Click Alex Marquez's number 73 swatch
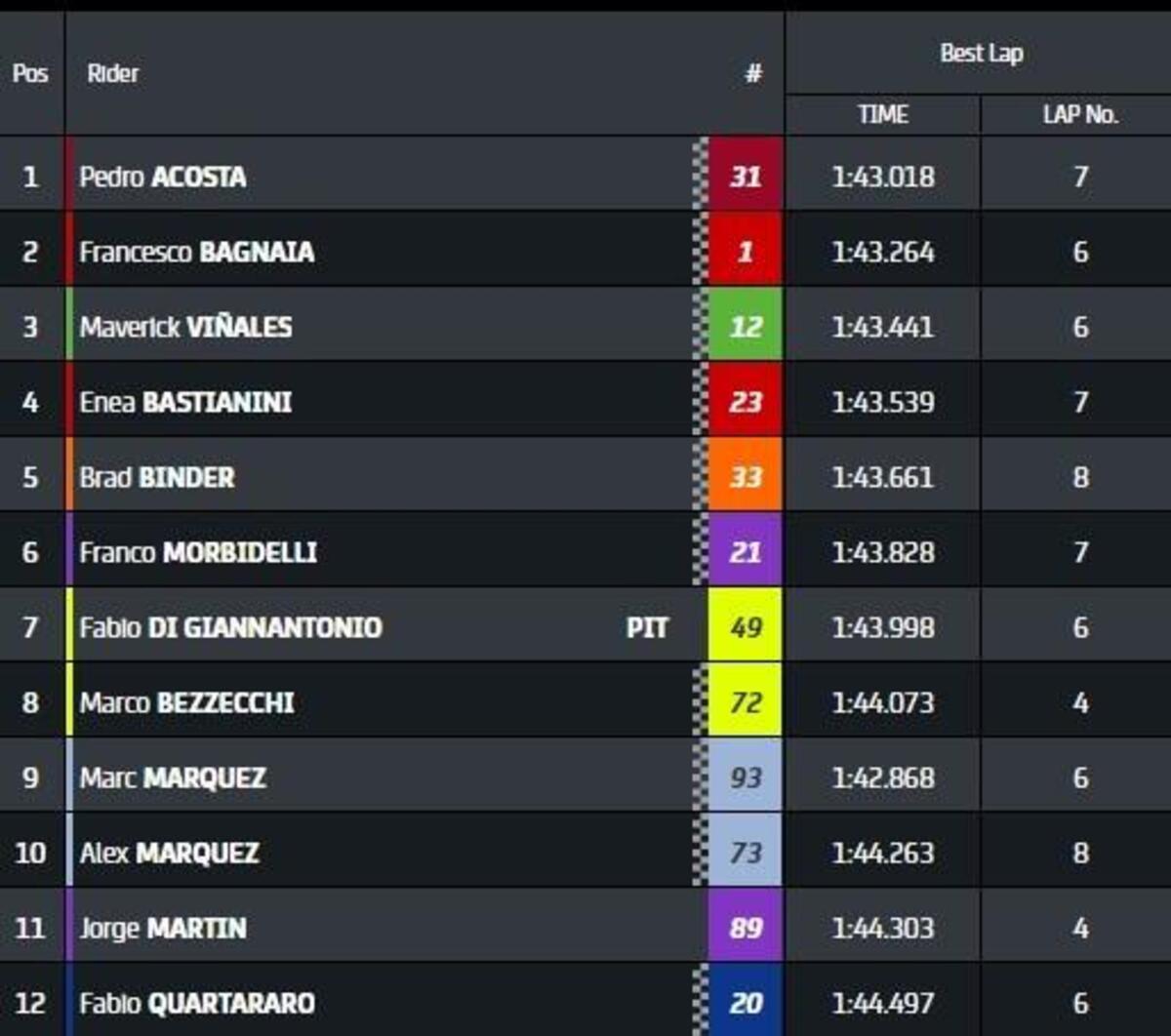The image size is (1171, 1036). point(746,853)
